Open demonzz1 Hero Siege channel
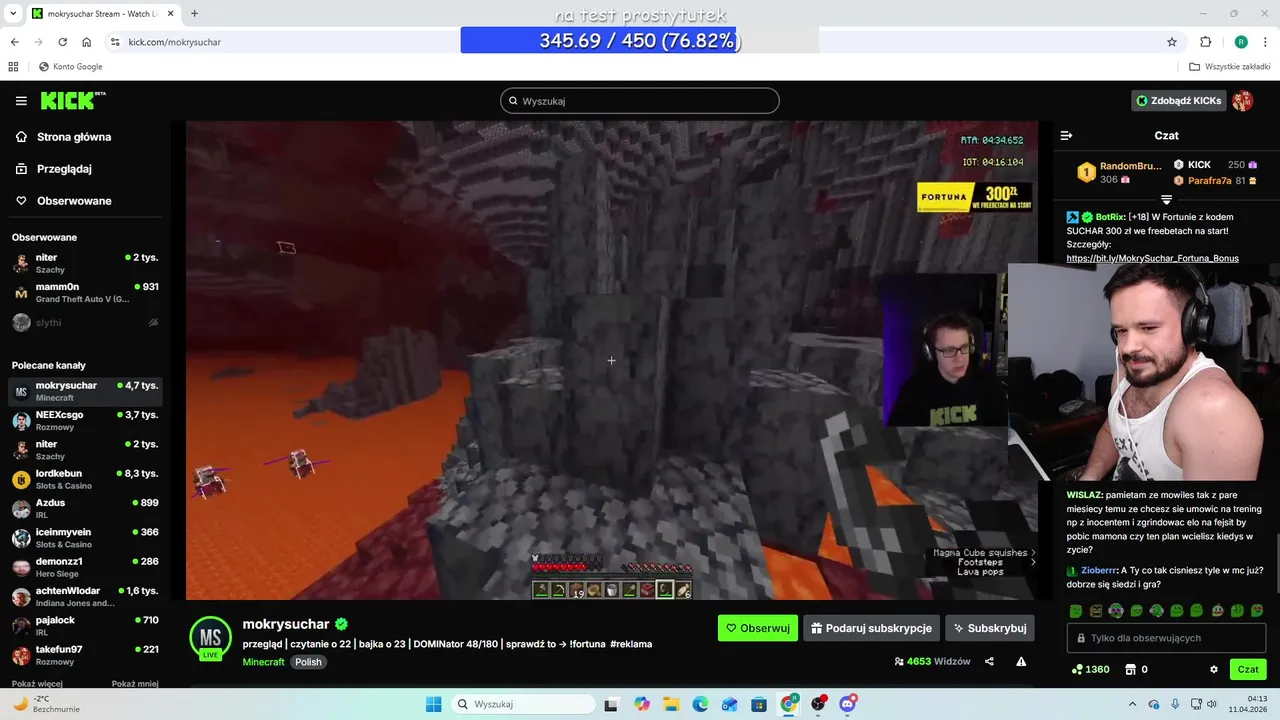This screenshot has height=720, width=1280. point(85,568)
